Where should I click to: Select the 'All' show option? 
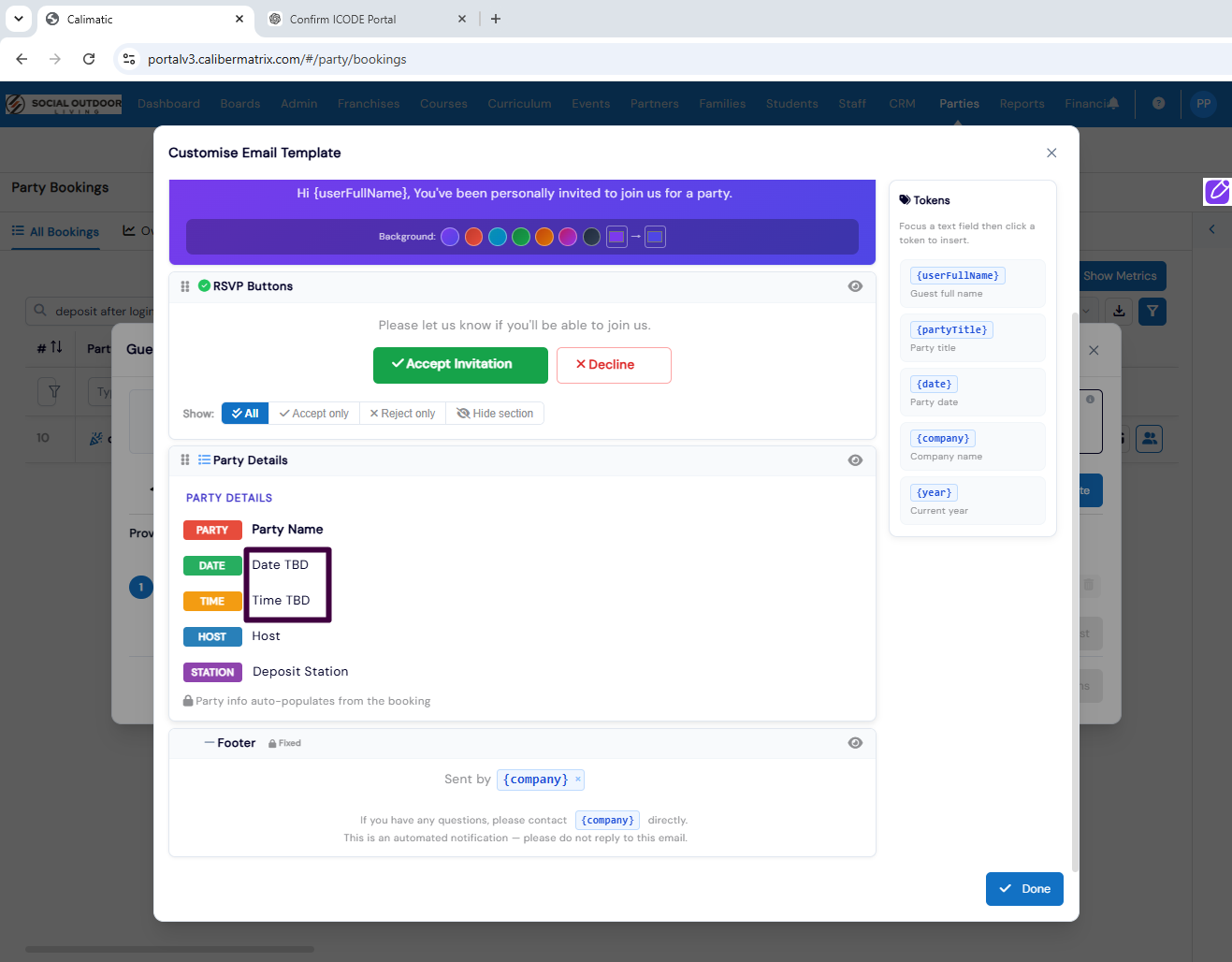(245, 414)
